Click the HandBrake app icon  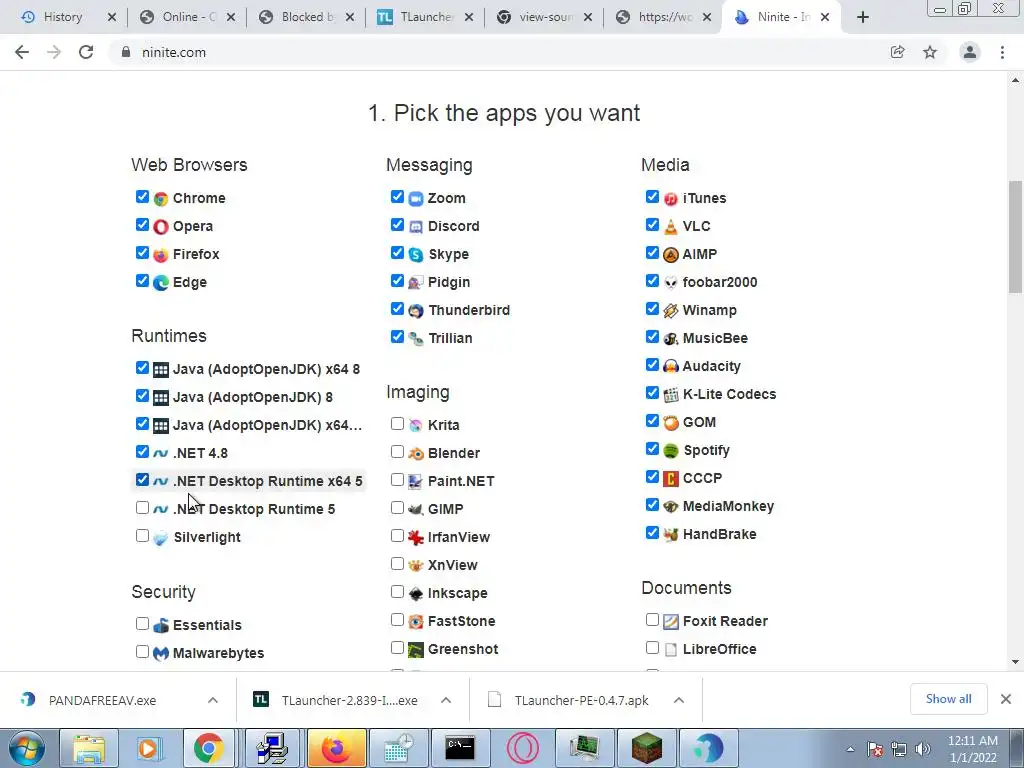670,534
